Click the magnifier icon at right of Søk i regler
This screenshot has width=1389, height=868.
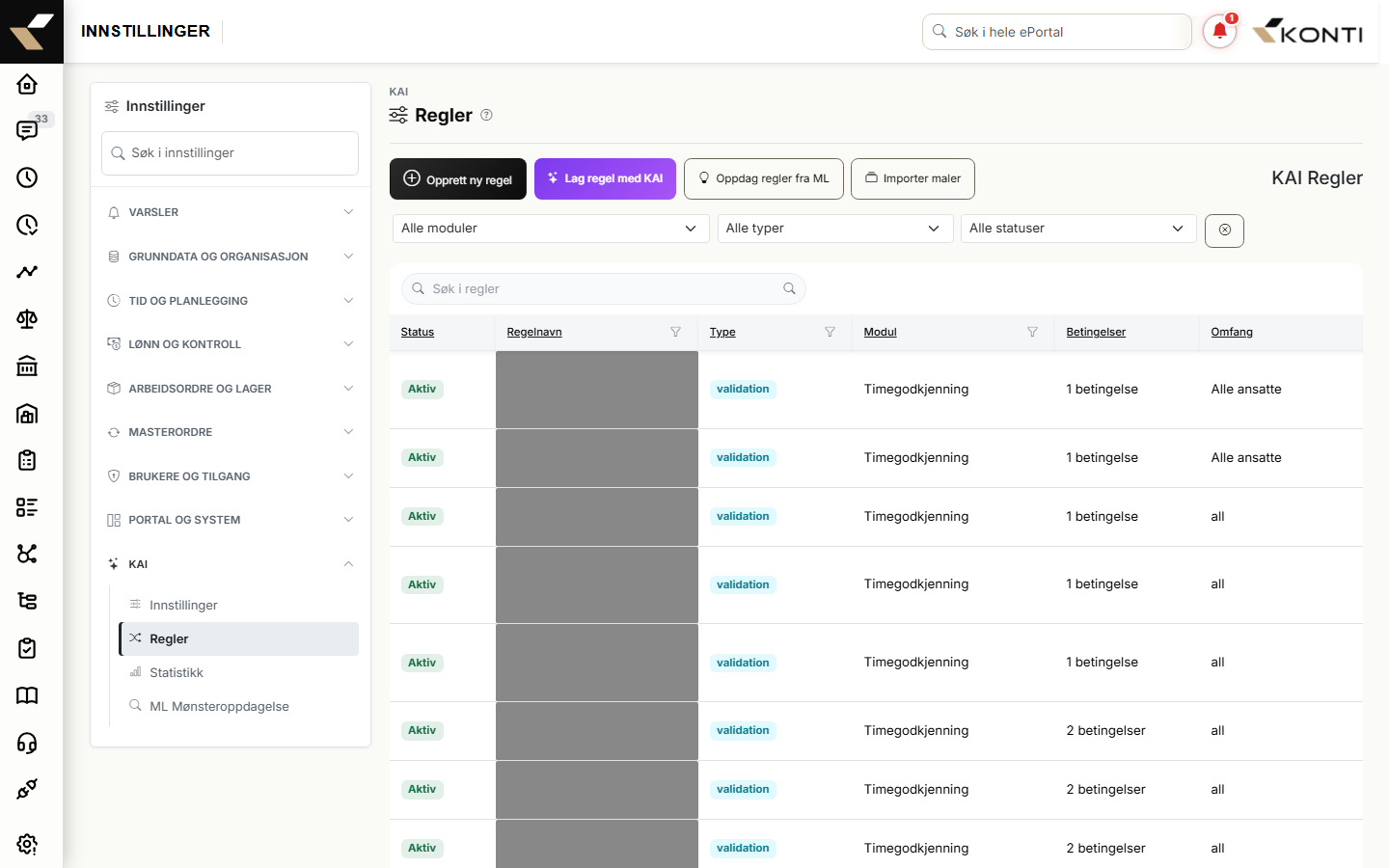(789, 288)
